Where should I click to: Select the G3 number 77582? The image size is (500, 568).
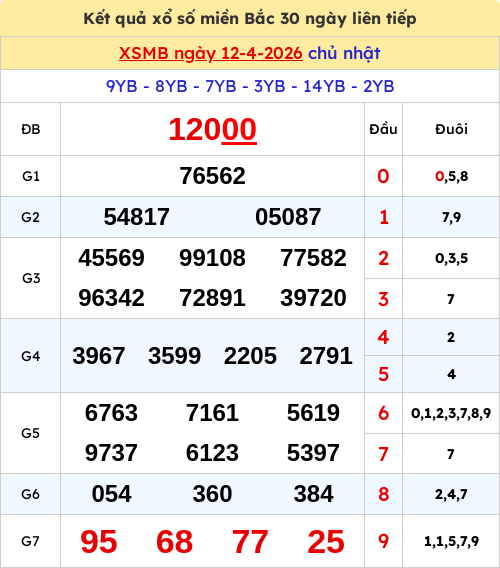(x=313, y=258)
